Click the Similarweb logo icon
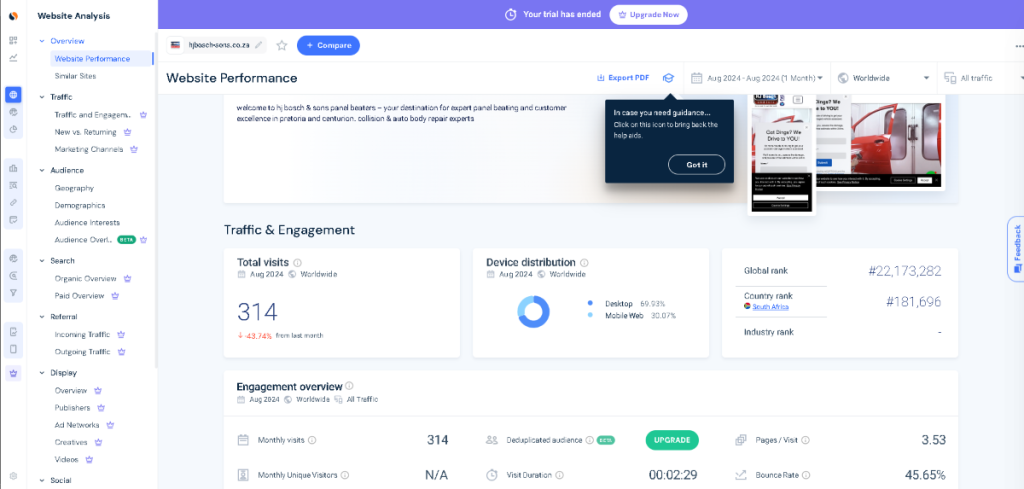This screenshot has height=489, width=1024. coord(13,16)
